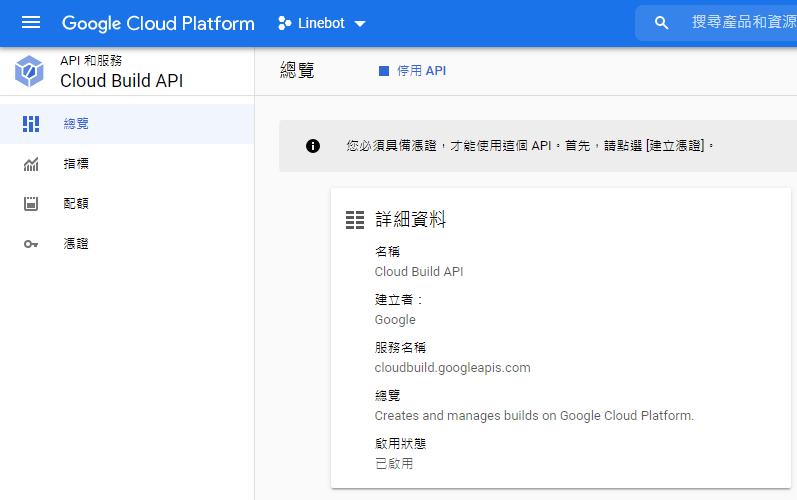Screen dimensions: 797x500
Task: Click the blue stop square icon
Action: click(384, 71)
